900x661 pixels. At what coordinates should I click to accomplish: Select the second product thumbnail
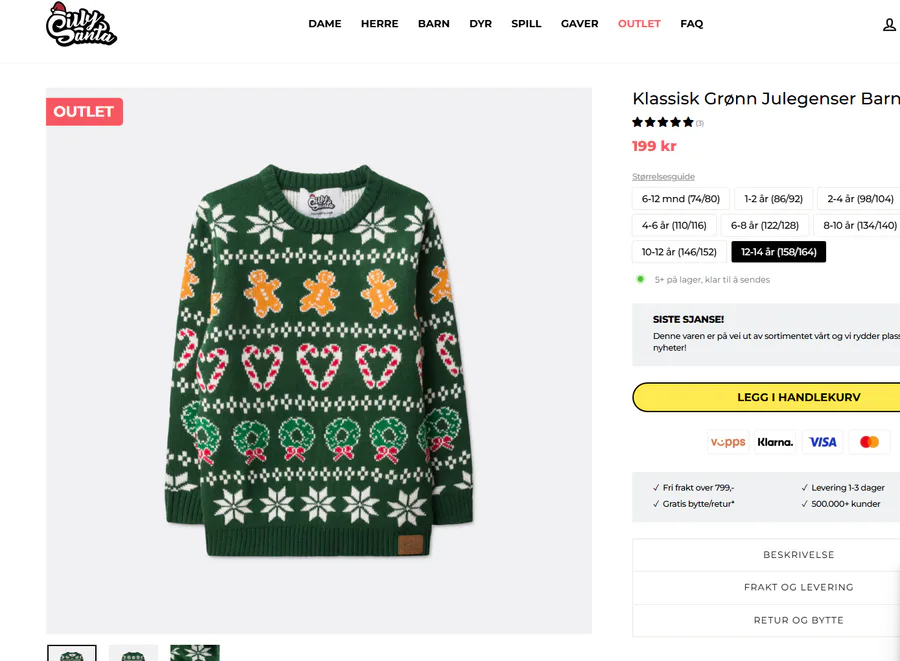click(133, 654)
